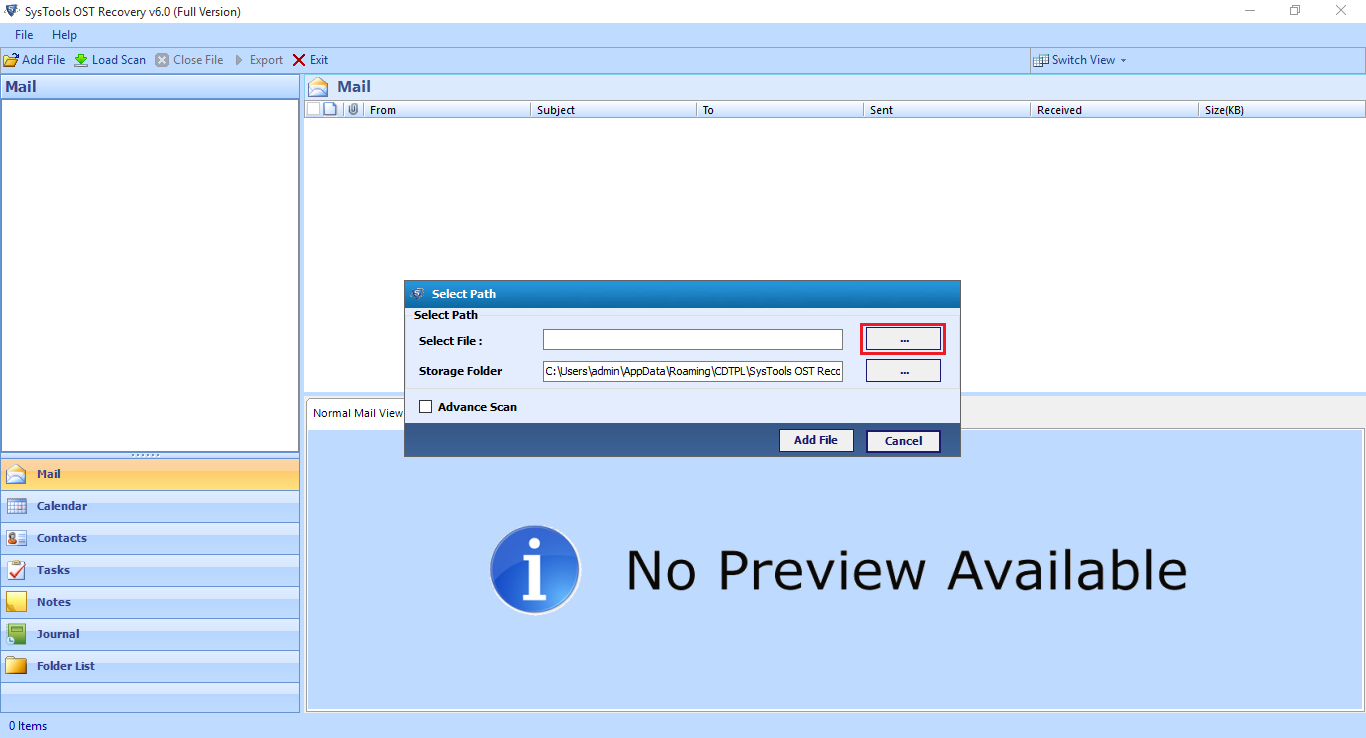Sort mail list by Received column
The width and height of the screenshot is (1366, 738).
pyautogui.click(x=1114, y=110)
